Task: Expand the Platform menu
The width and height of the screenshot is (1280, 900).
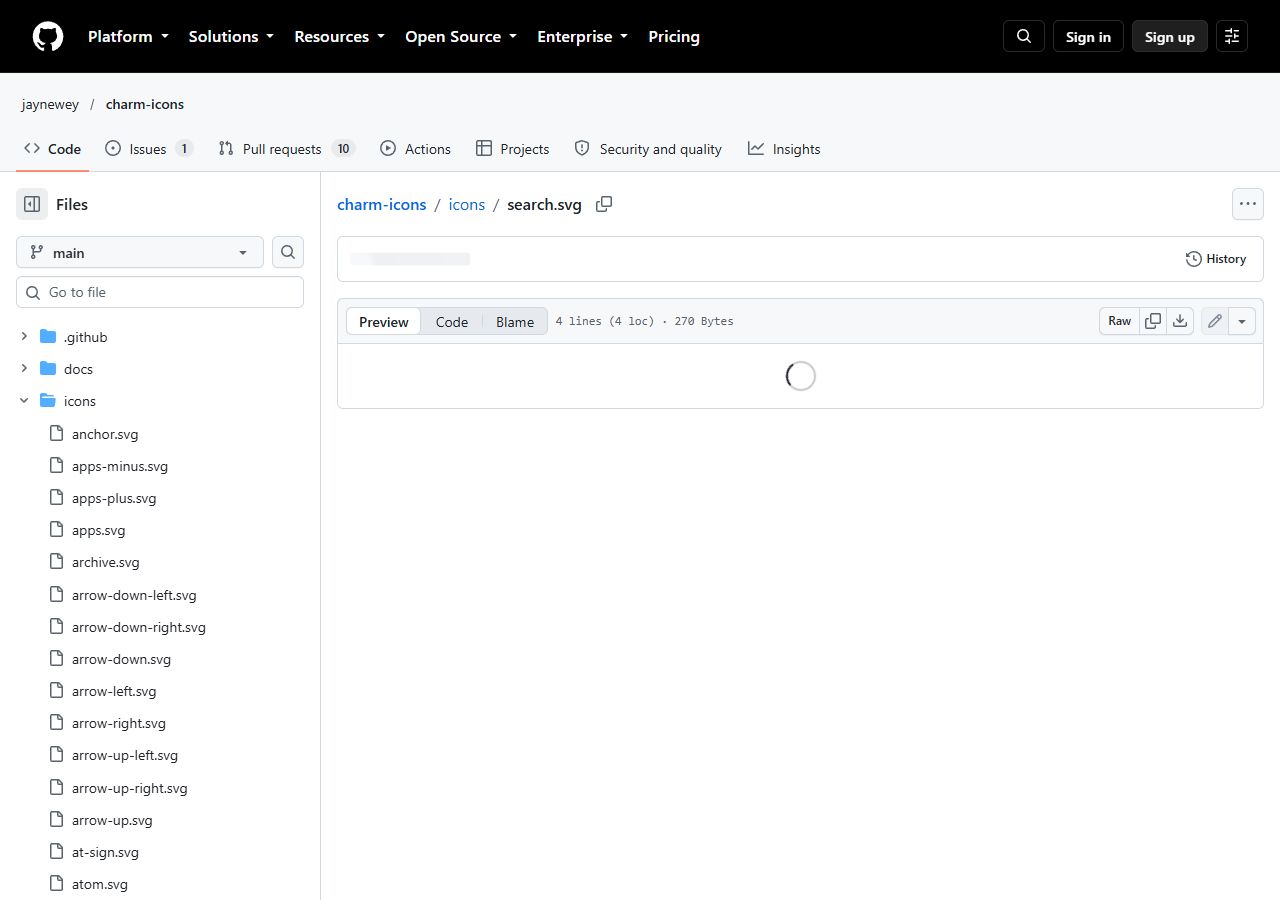Action: (127, 36)
